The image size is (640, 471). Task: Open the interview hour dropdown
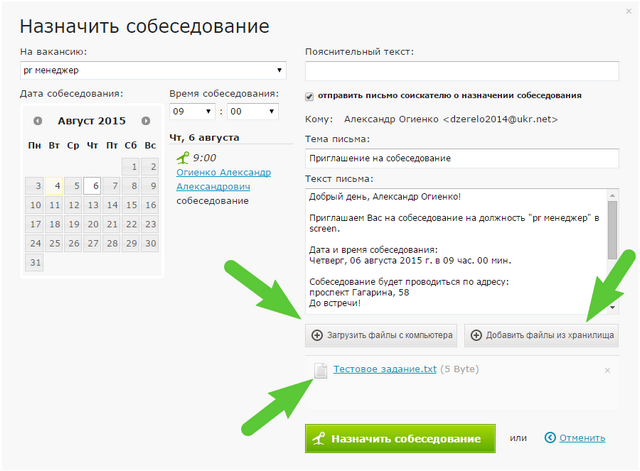pos(193,111)
